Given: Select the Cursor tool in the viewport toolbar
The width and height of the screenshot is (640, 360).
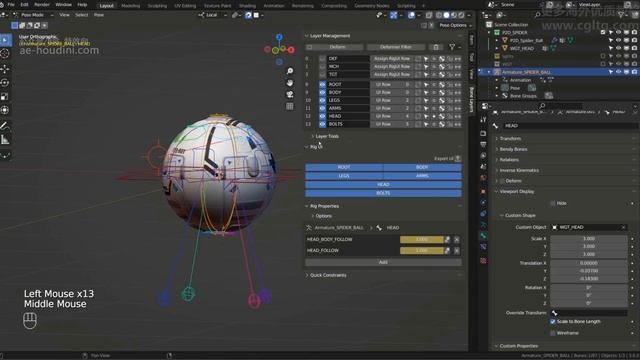Looking at the screenshot, I should coord(5,53).
